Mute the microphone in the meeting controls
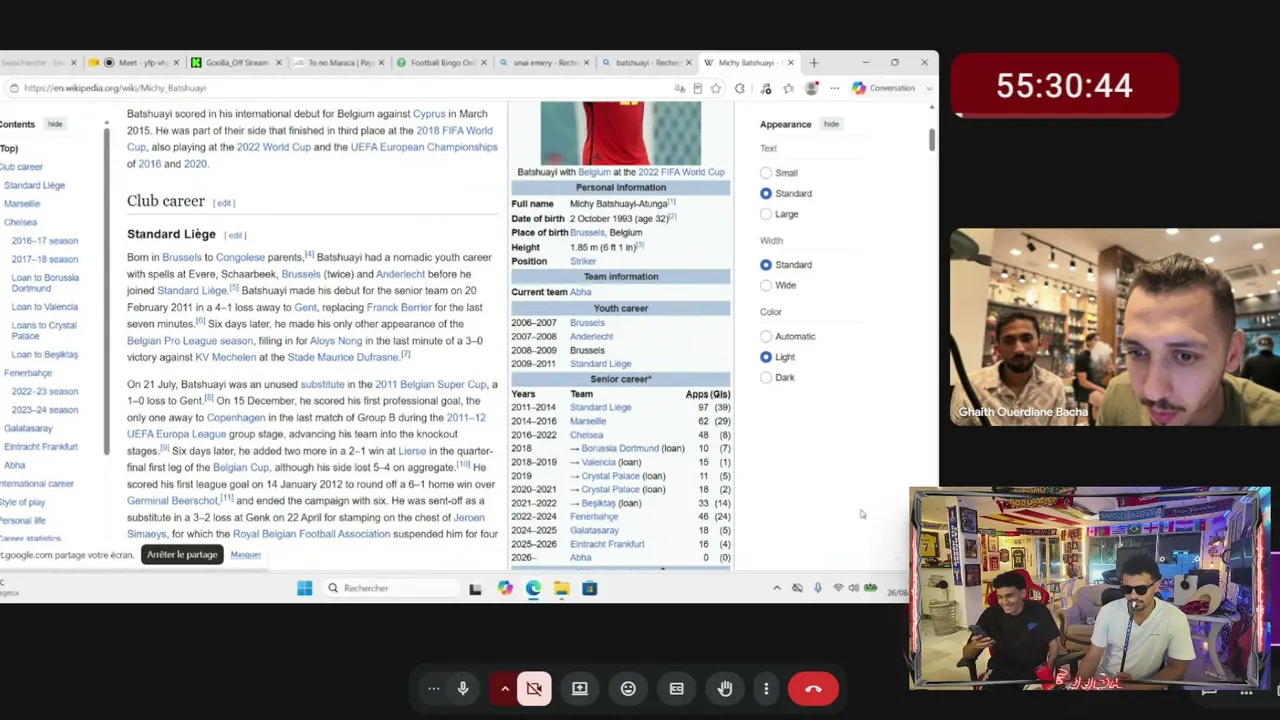 [x=463, y=689]
